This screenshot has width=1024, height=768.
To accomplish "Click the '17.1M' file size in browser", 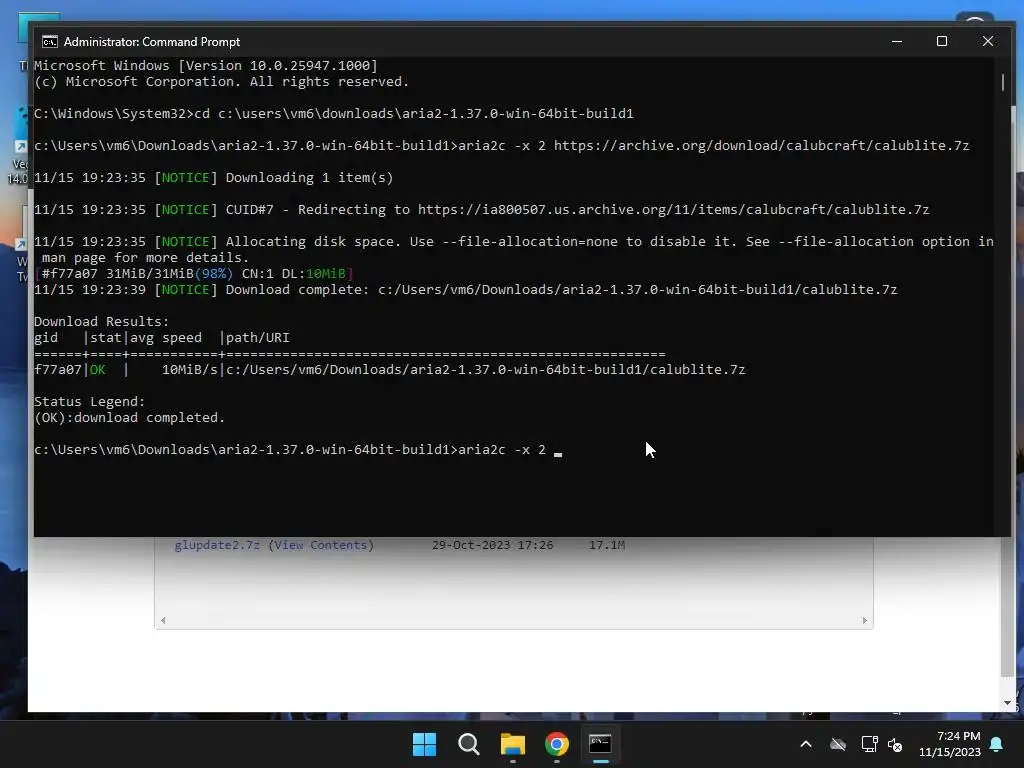I will click(x=607, y=545).
